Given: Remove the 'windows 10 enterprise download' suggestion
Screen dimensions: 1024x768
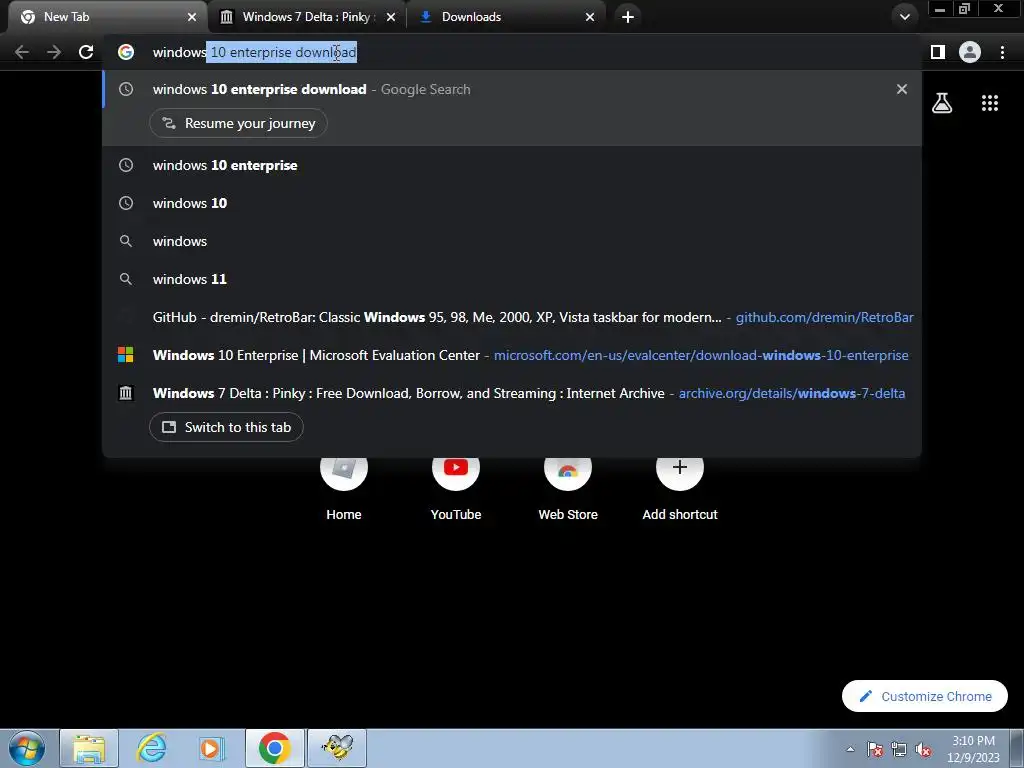Looking at the screenshot, I should point(902,89).
